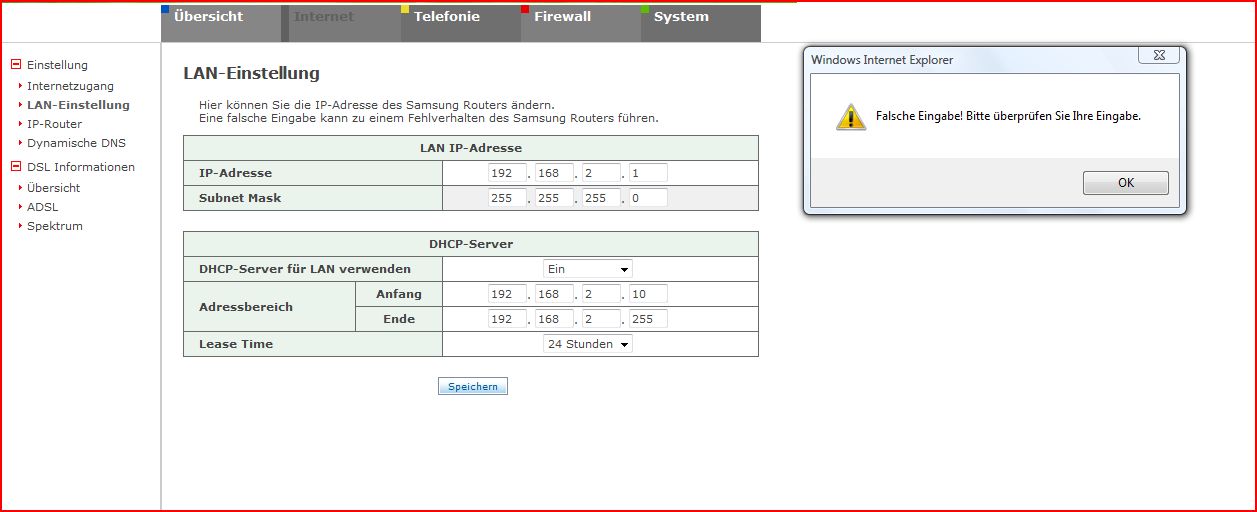
Task: Click the Subnet Mask second octet field
Action: click(555, 198)
